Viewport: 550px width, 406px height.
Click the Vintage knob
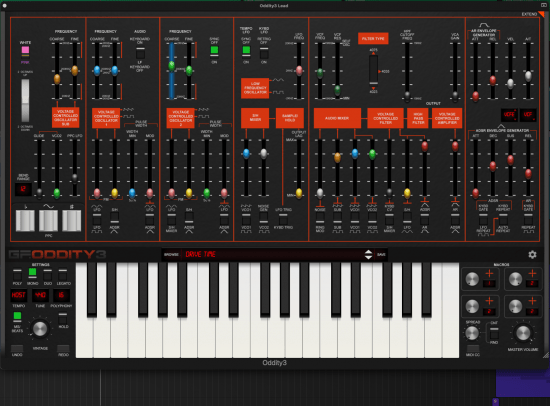(x=40, y=329)
